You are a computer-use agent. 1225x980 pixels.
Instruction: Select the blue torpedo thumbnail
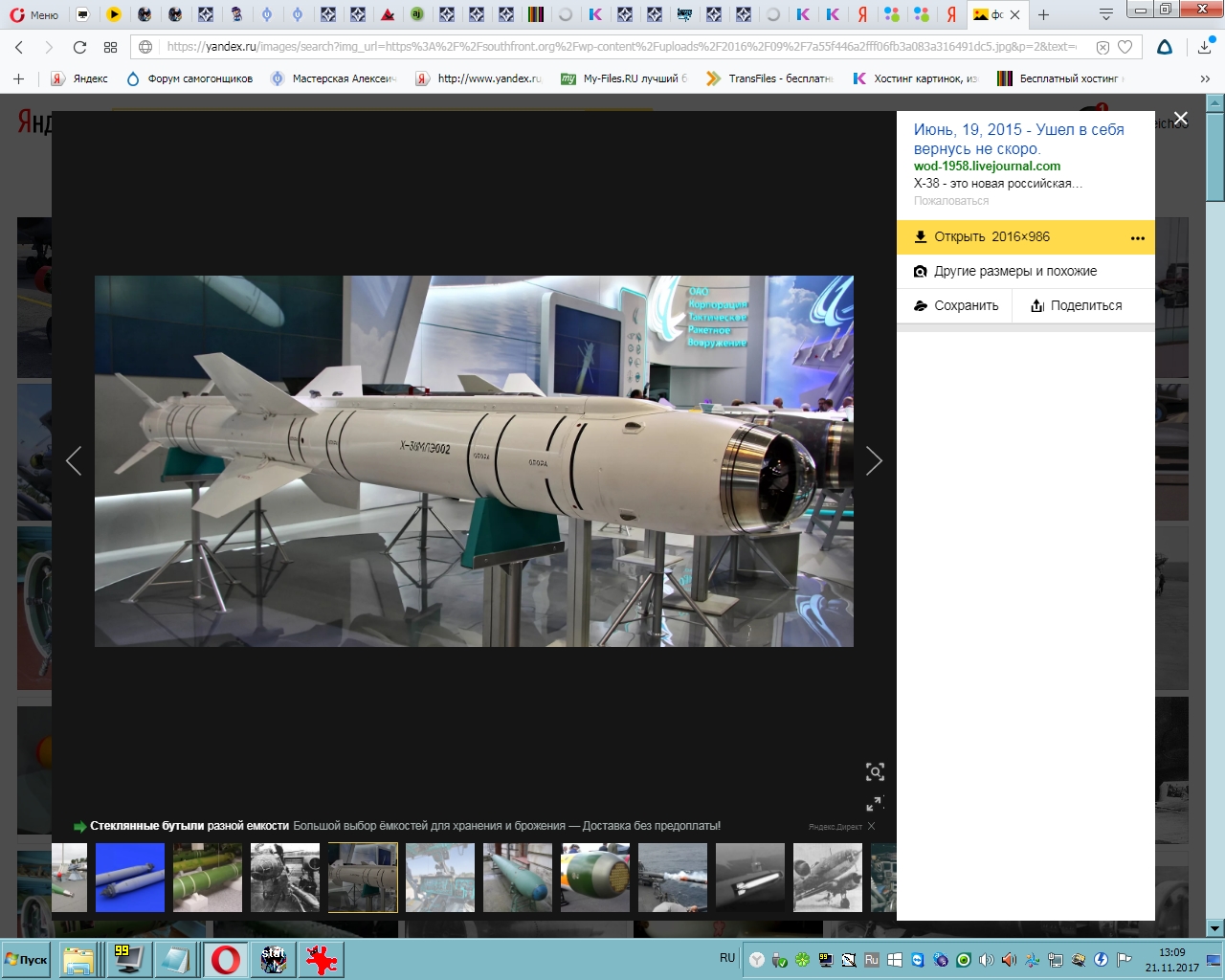tap(130, 878)
